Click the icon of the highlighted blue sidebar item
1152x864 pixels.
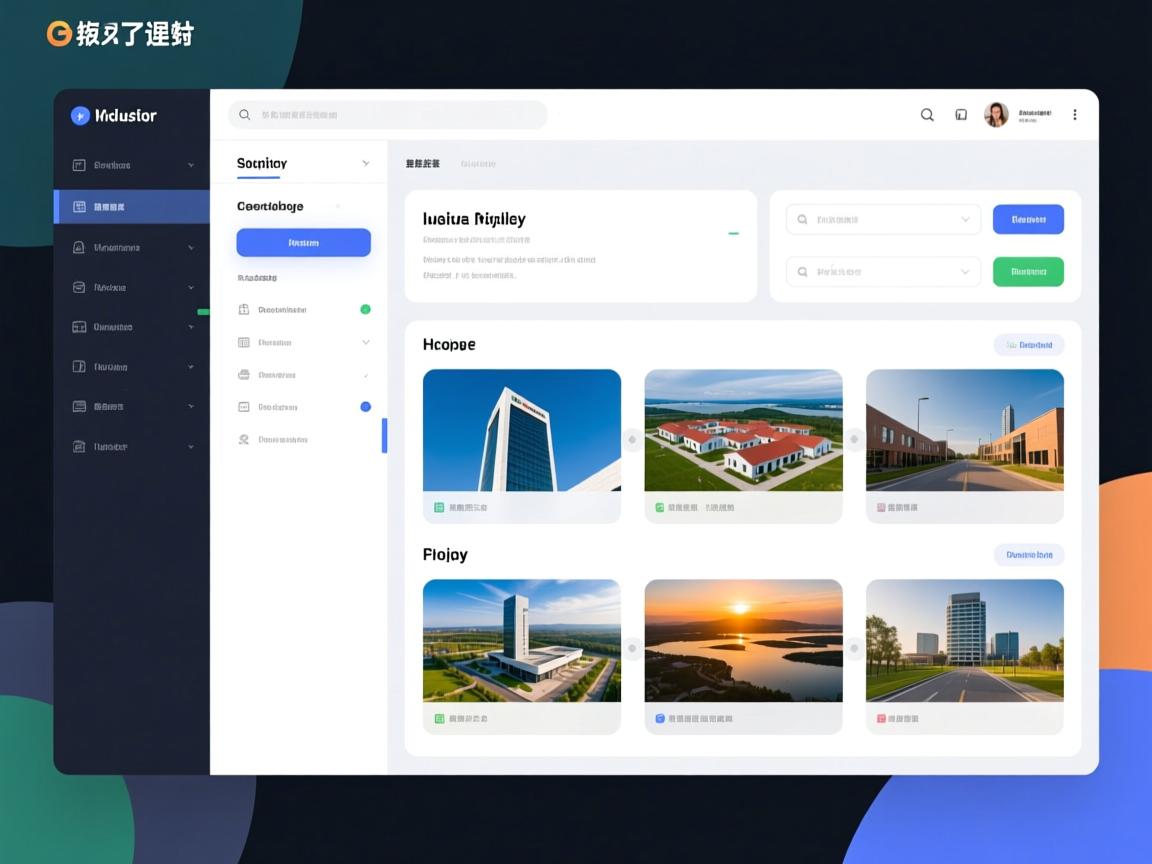click(x=79, y=207)
